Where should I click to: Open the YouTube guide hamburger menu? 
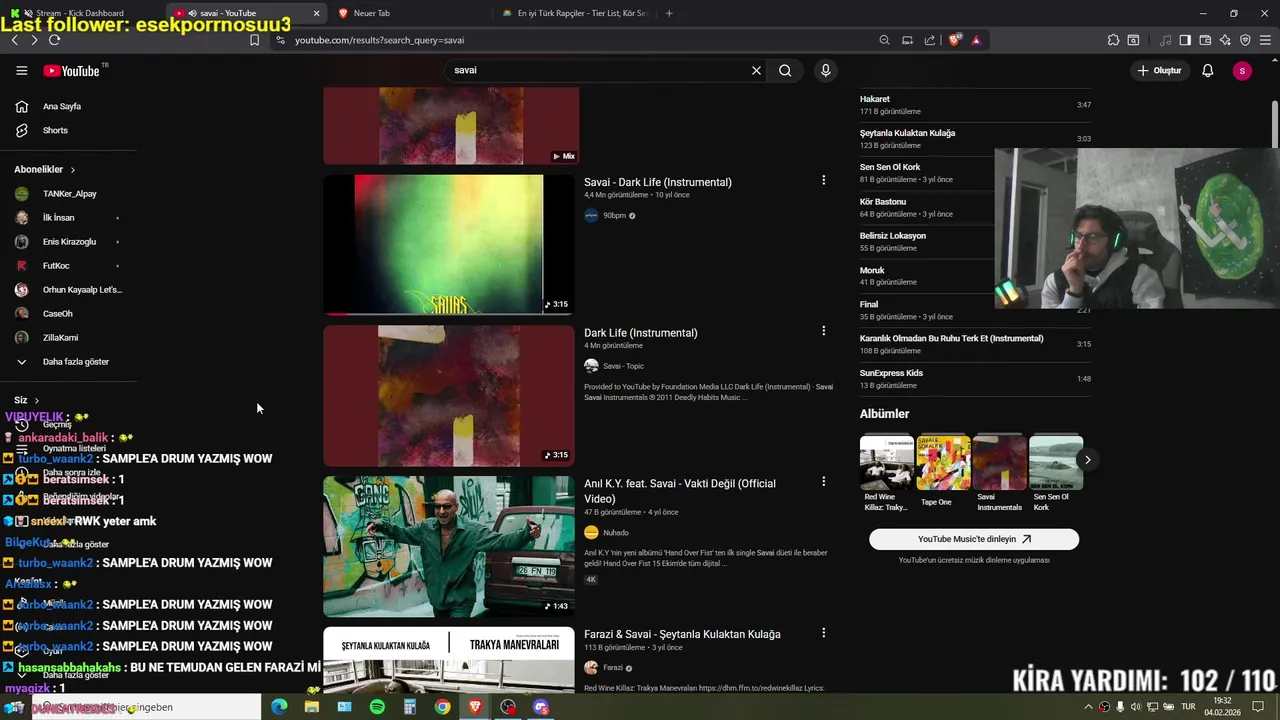coord(21,71)
